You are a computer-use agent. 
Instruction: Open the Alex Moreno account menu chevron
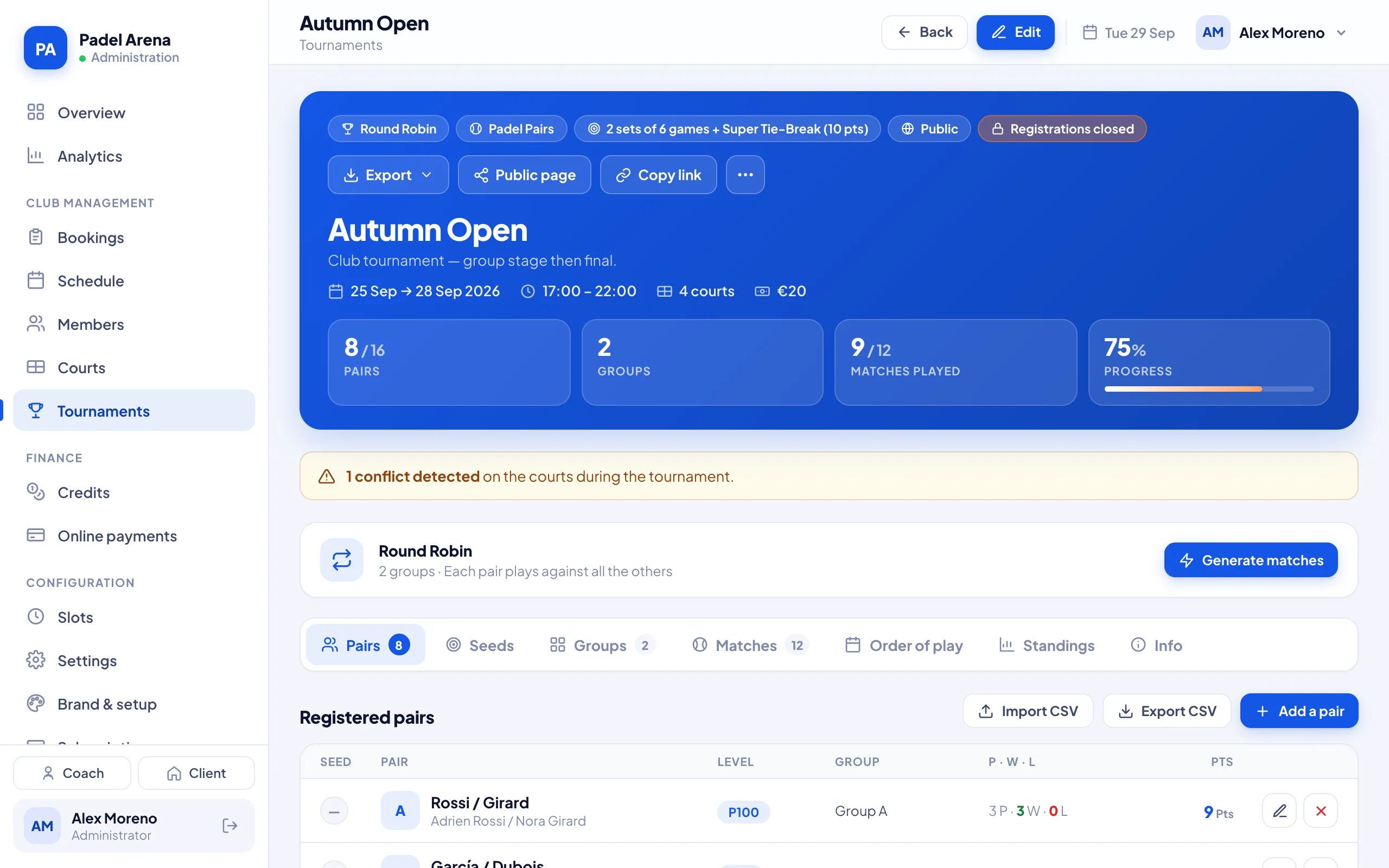coord(1341,33)
